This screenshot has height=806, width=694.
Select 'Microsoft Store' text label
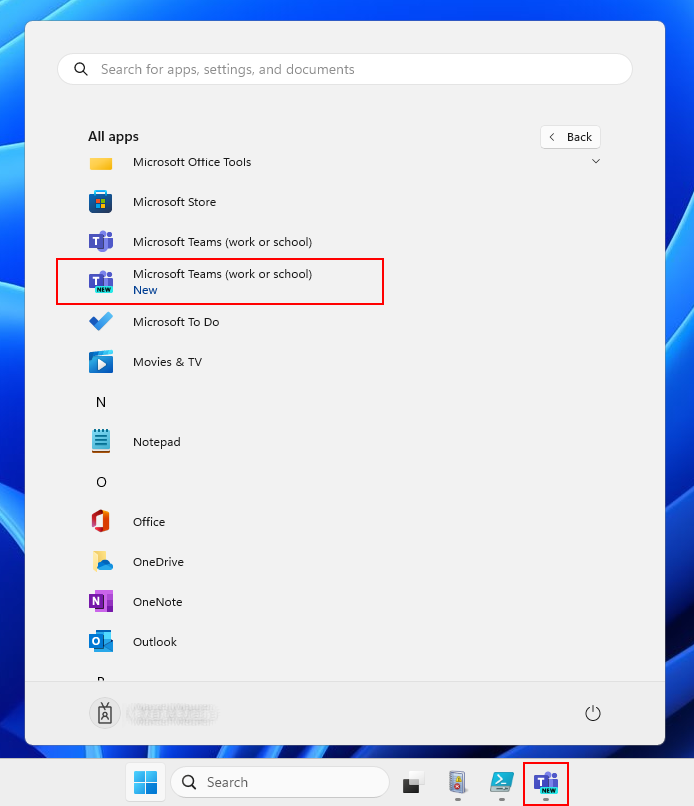(174, 202)
